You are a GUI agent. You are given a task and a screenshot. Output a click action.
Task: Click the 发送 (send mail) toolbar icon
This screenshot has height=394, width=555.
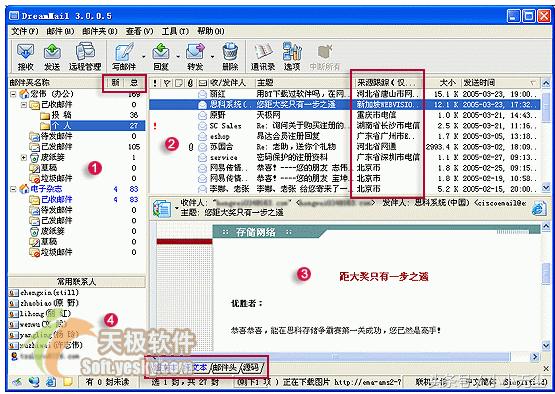52,56
